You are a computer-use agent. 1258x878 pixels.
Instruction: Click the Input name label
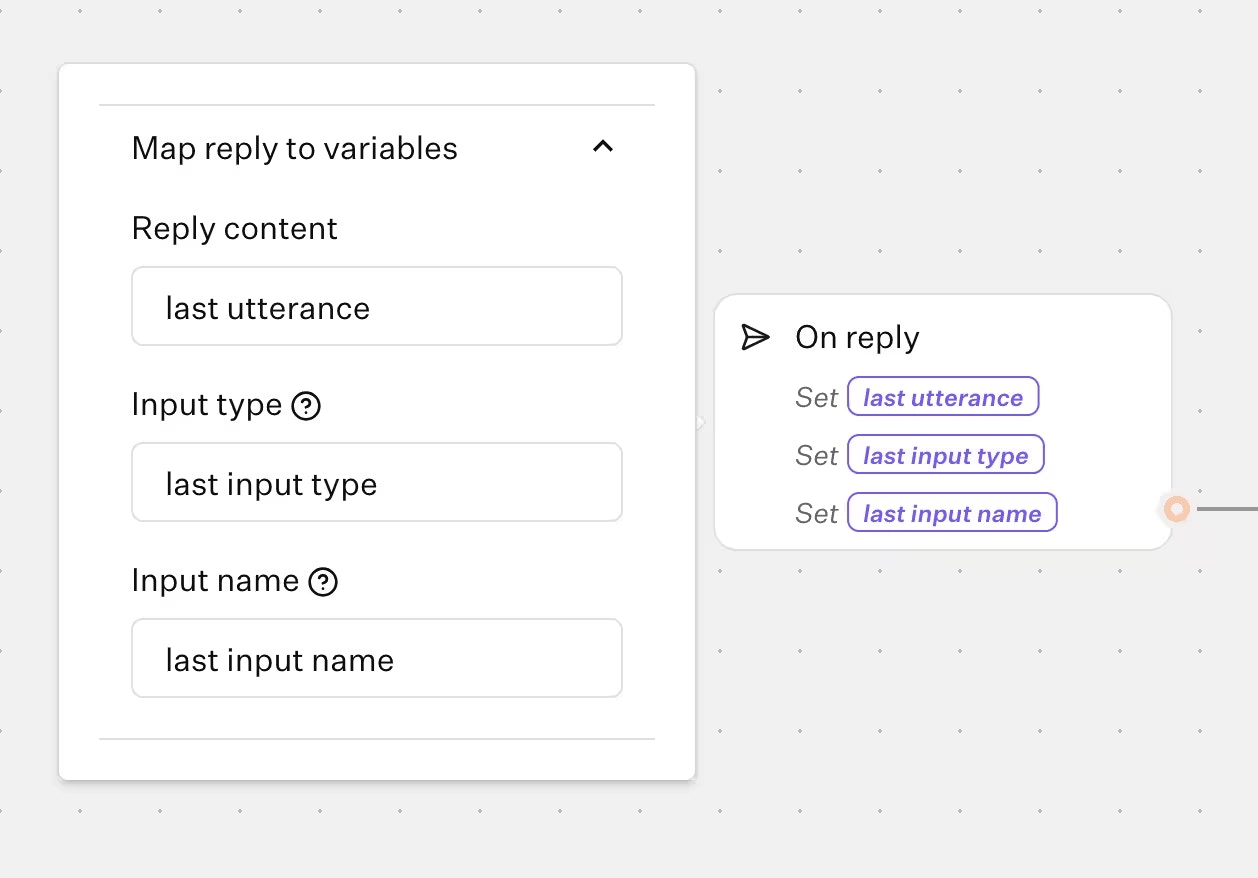(213, 581)
